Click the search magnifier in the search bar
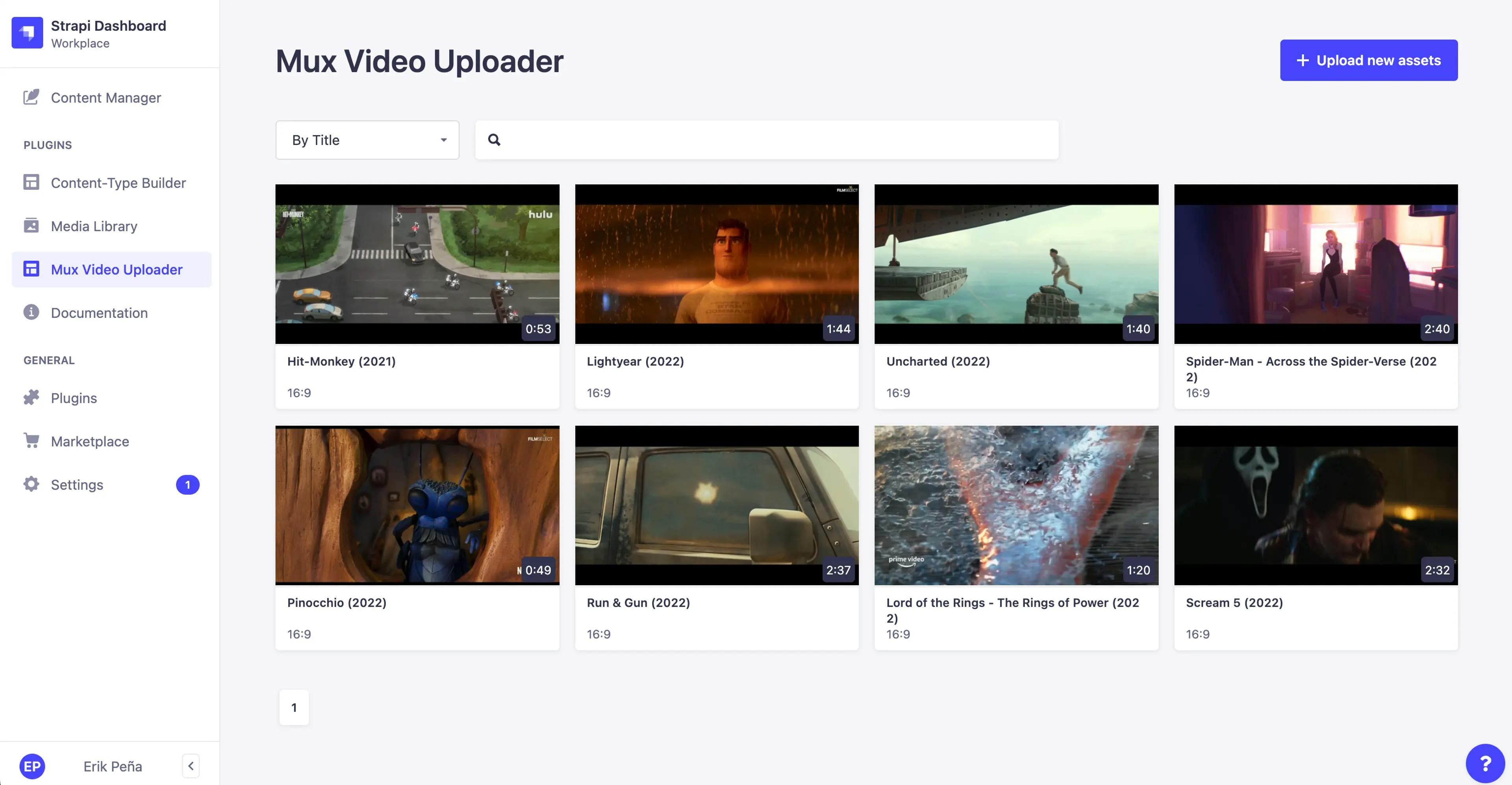 point(494,140)
